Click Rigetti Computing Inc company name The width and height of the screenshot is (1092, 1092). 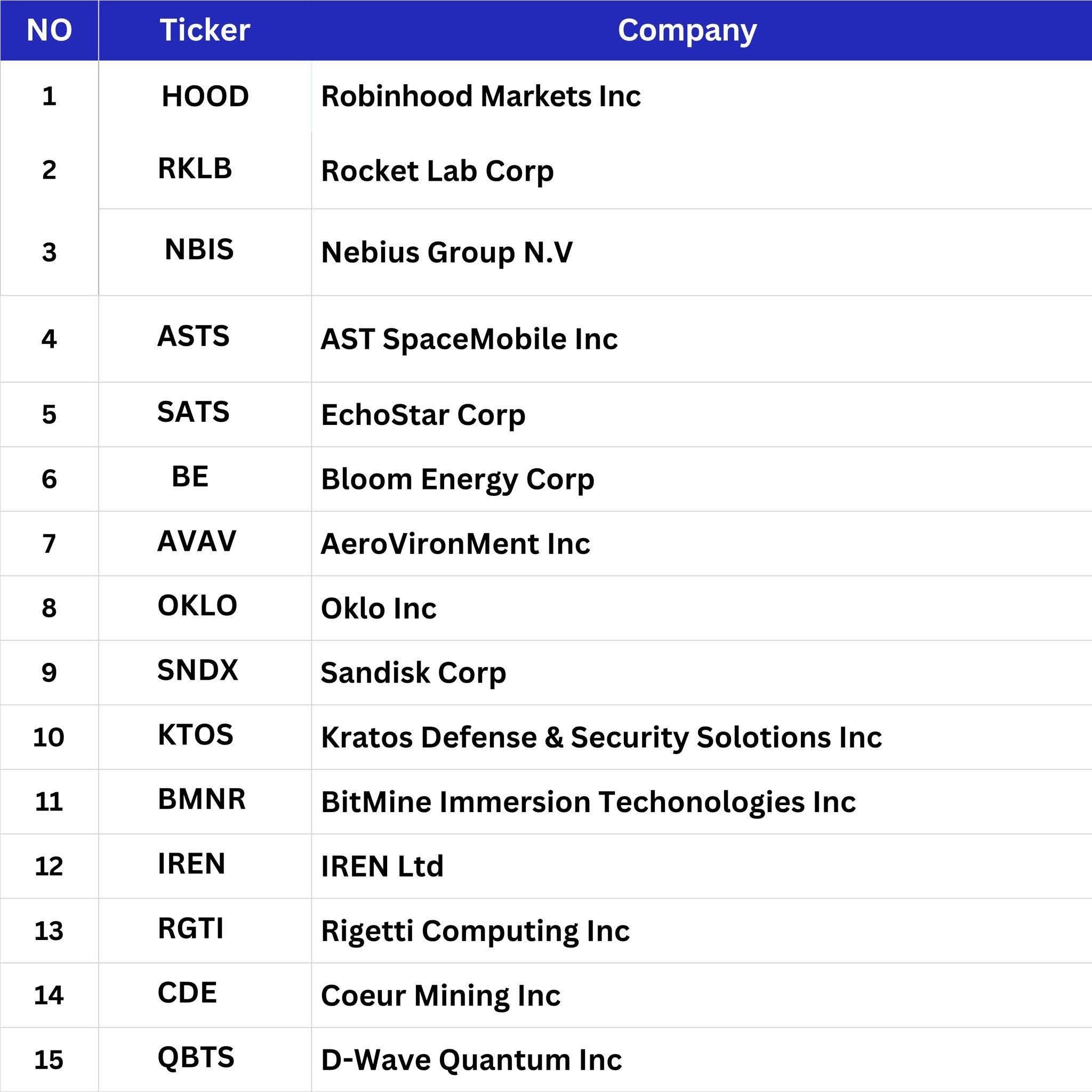point(475,930)
